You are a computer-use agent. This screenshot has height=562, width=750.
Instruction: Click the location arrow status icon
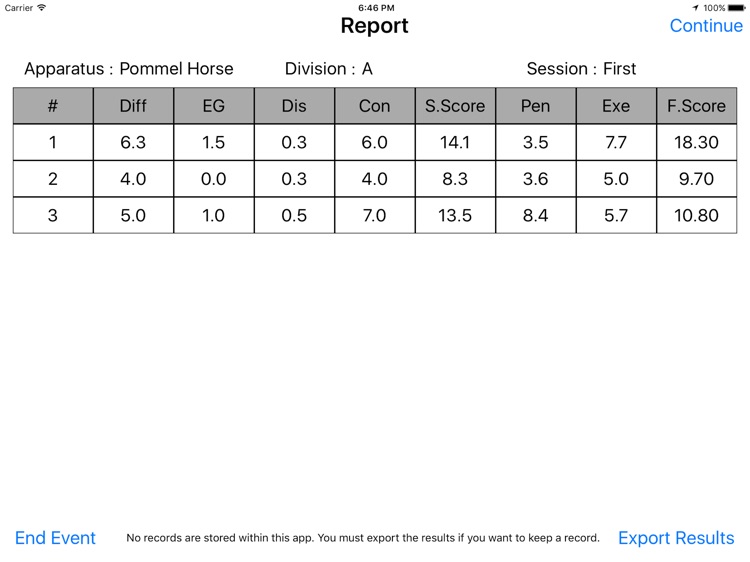coord(695,8)
